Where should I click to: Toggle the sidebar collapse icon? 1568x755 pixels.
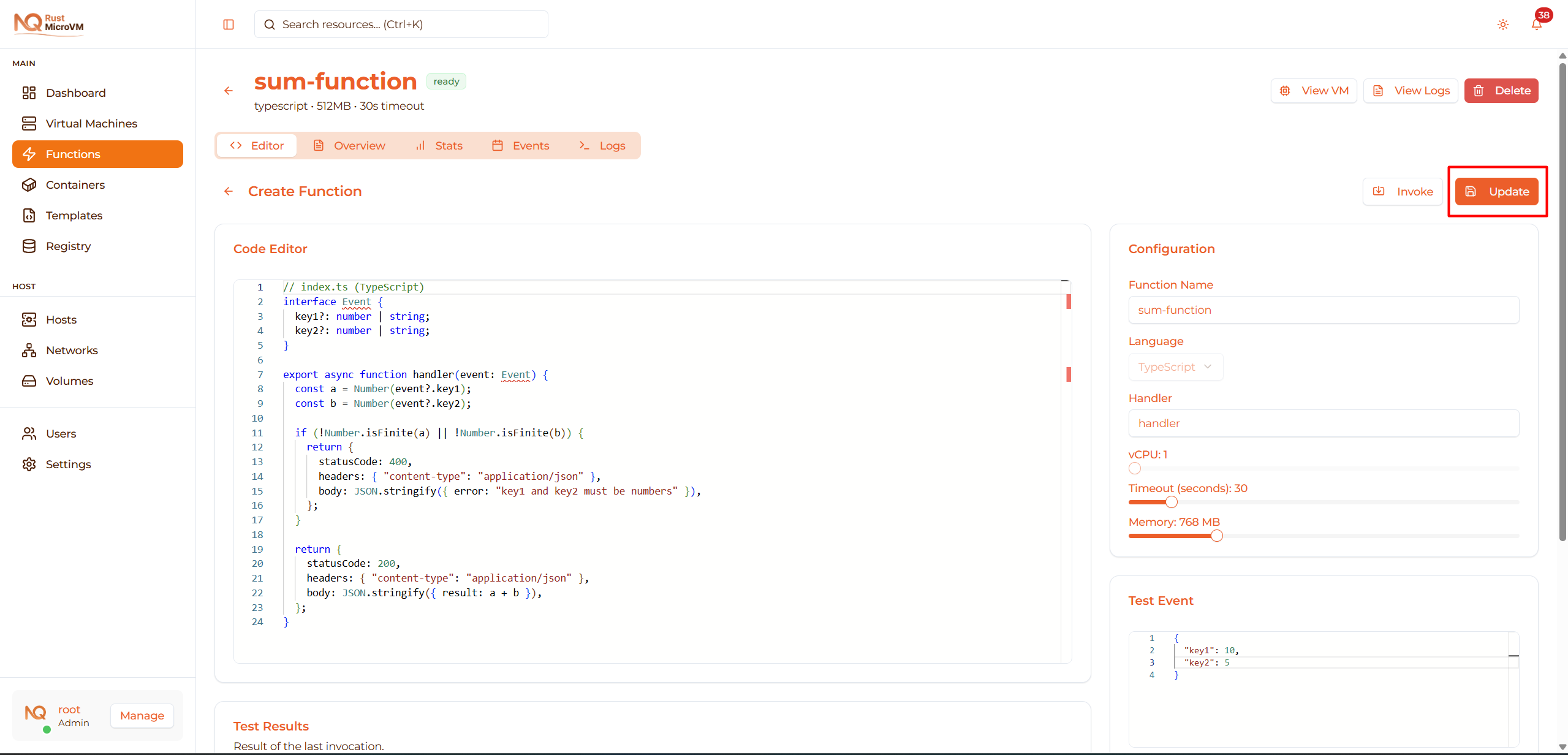pyautogui.click(x=229, y=25)
